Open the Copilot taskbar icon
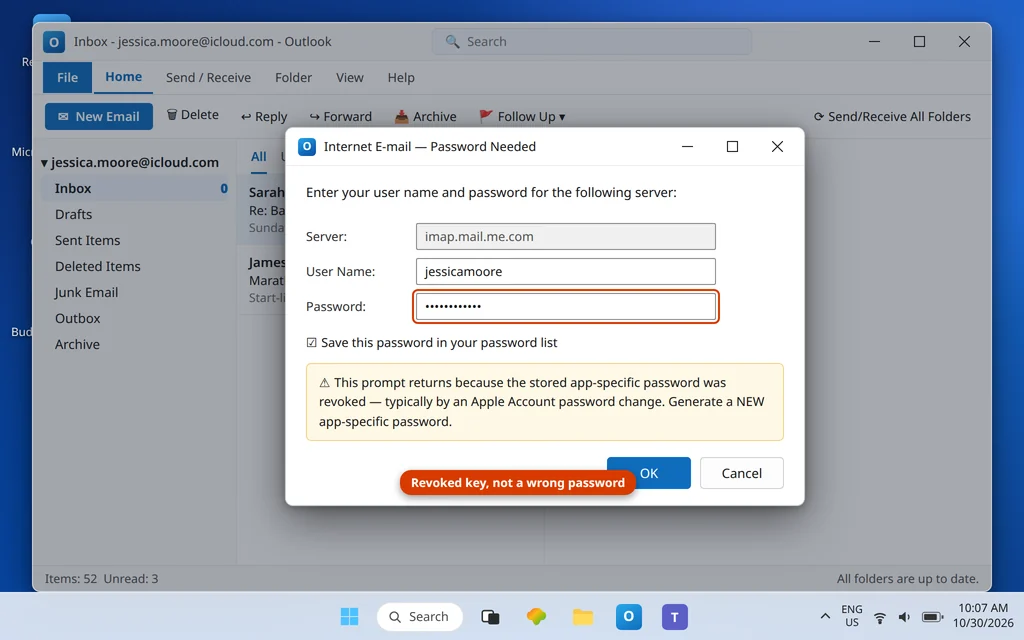 (x=536, y=616)
